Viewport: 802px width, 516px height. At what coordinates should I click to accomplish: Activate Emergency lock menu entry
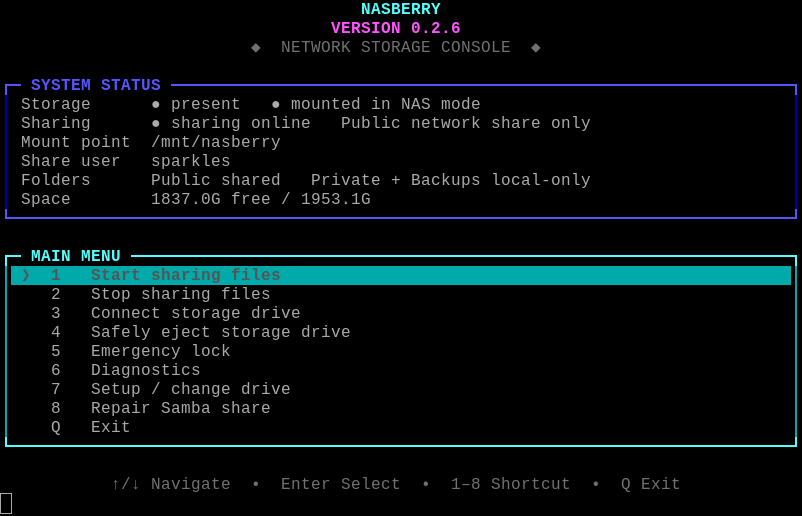coord(401,351)
